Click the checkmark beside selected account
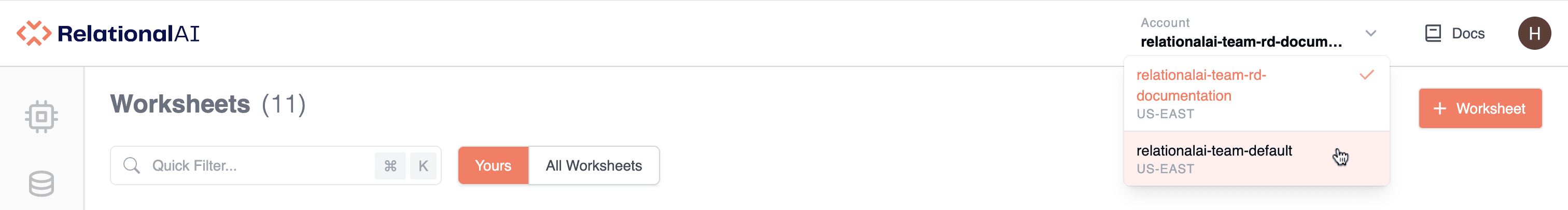 point(1366,75)
